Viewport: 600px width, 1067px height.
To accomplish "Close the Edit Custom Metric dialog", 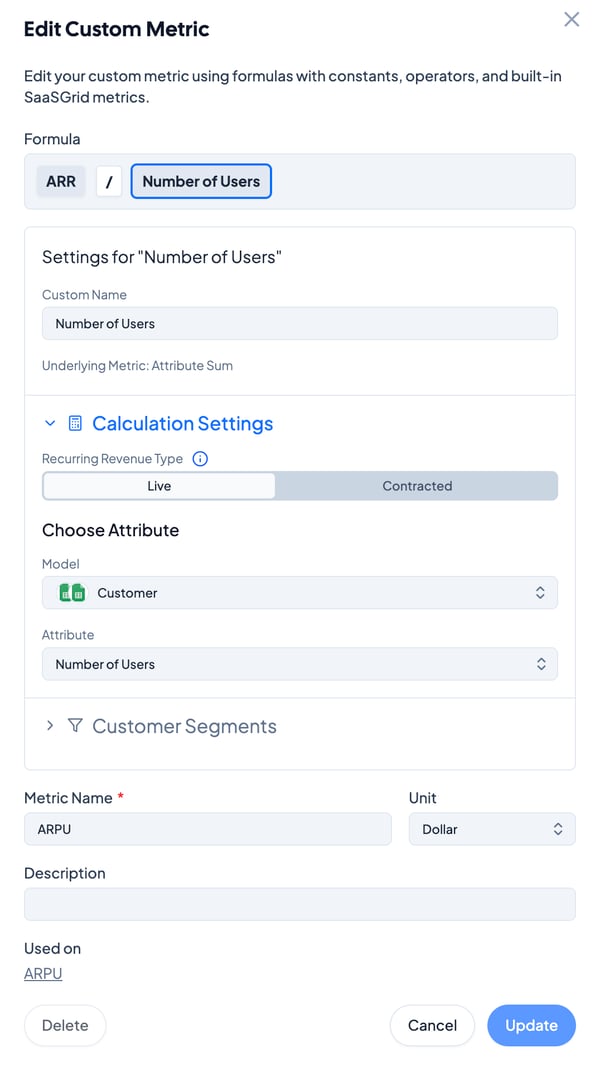I will [571, 19].
